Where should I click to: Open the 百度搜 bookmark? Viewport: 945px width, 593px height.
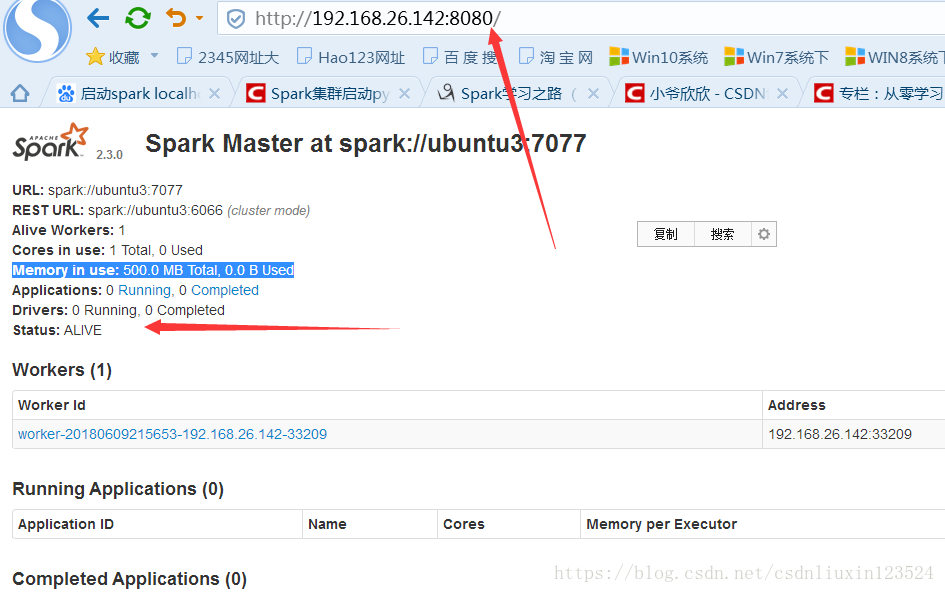[x=460, y=57]
